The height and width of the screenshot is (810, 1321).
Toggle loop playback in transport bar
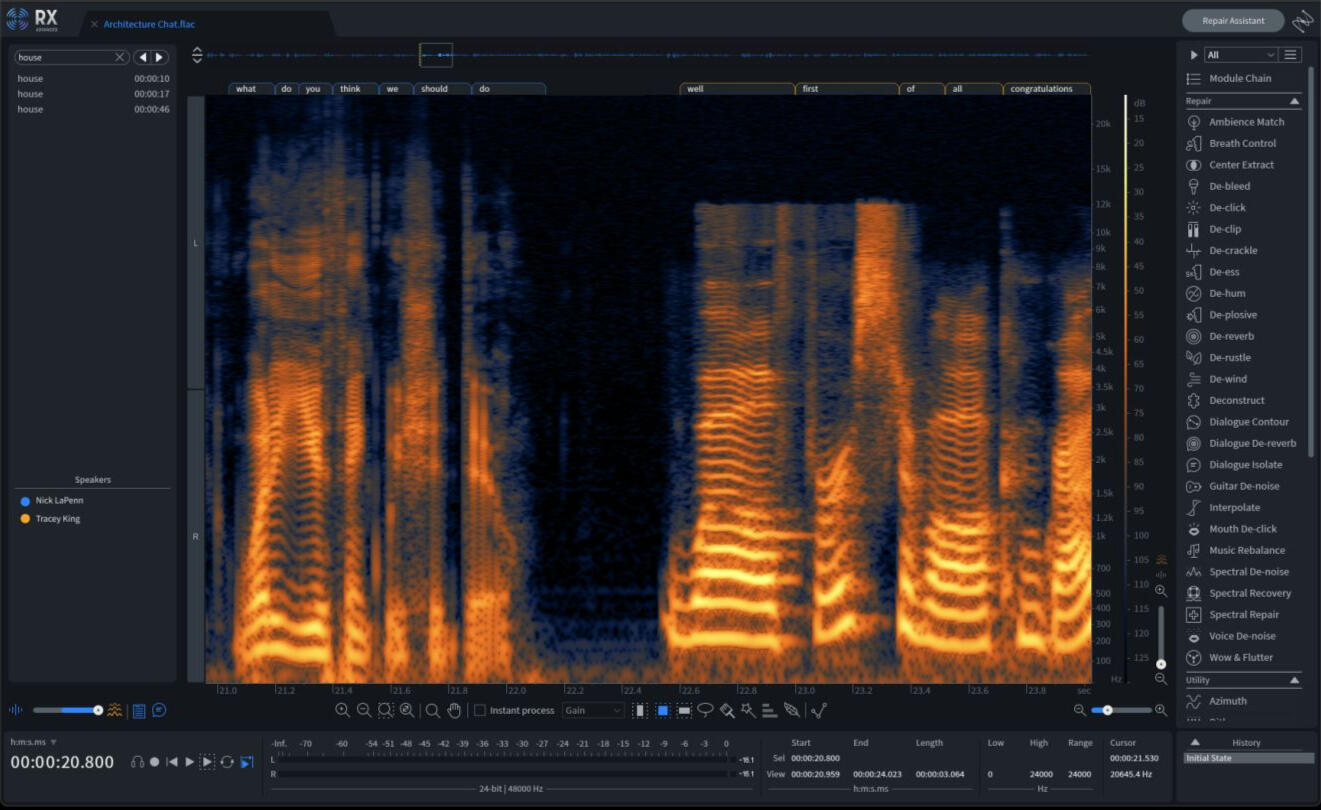coord(227,762)
